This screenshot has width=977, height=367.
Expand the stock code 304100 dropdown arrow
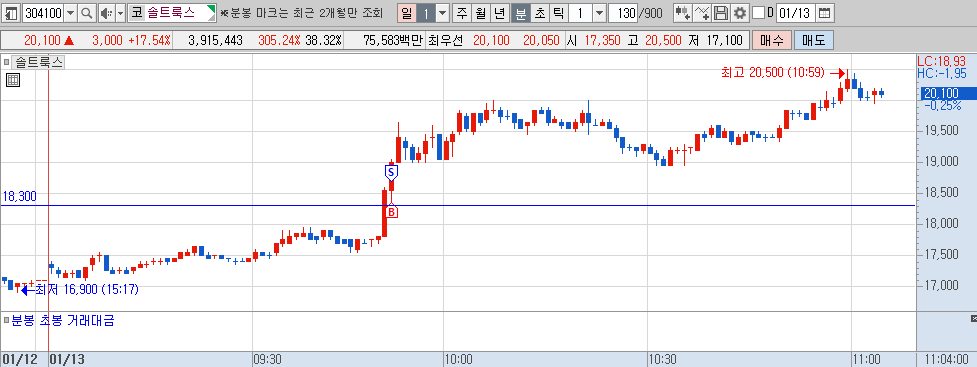(x=70, y=12)
